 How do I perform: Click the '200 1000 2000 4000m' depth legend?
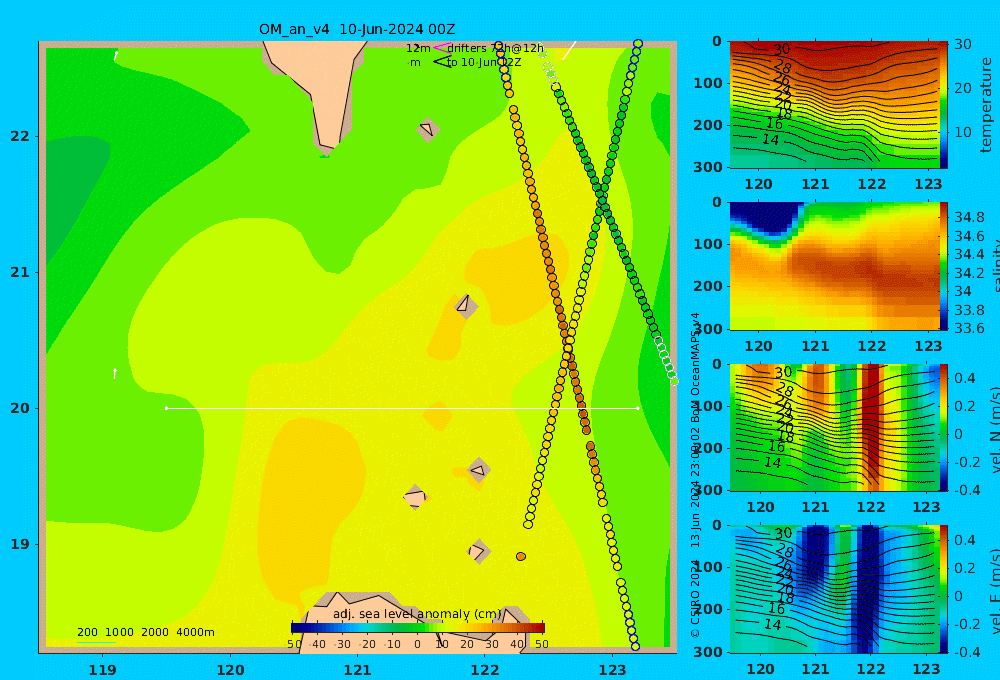(145, 632)
